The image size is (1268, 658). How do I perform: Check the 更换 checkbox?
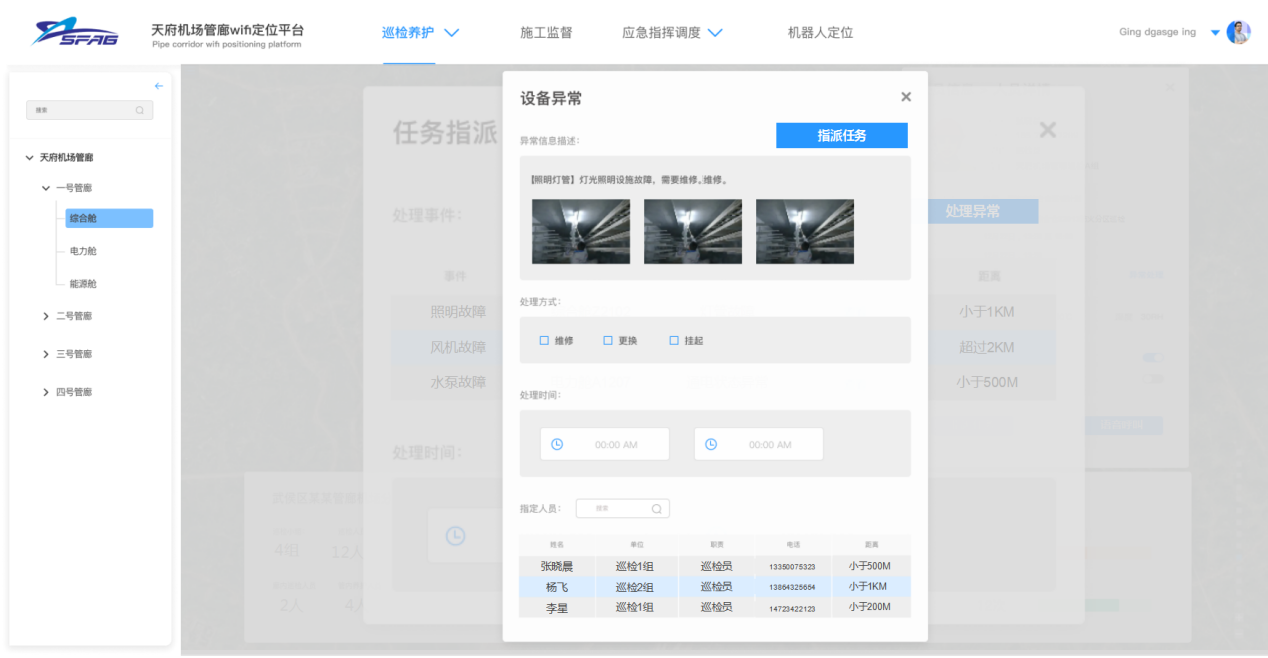pyautogui.click(x=608, y=341)
